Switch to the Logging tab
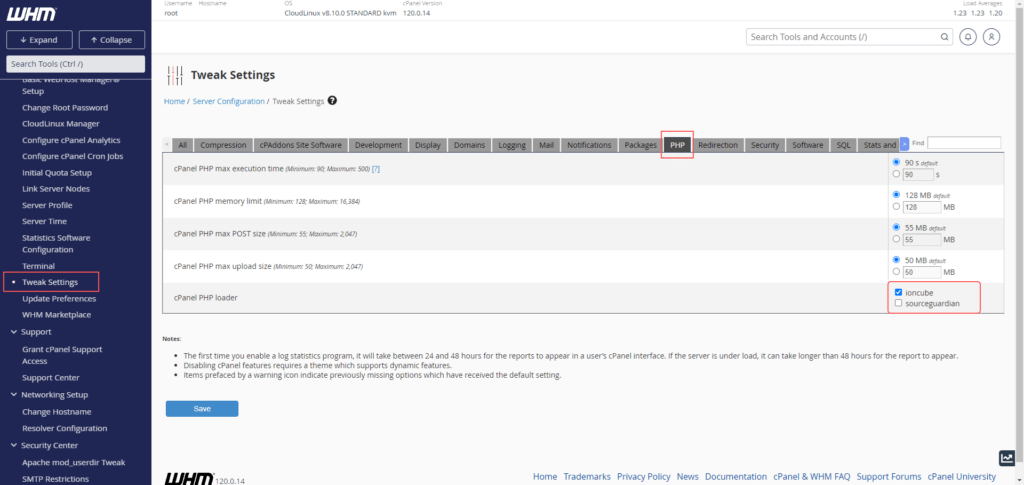 [x=512, y=145]
